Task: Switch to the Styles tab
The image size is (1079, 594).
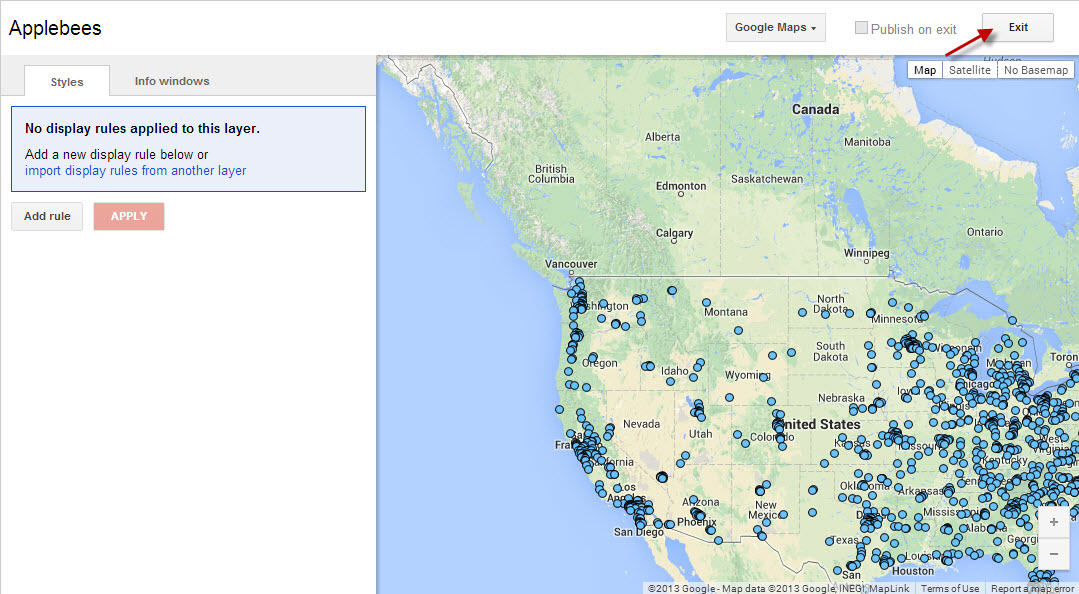Action: [x=67, y=81]
